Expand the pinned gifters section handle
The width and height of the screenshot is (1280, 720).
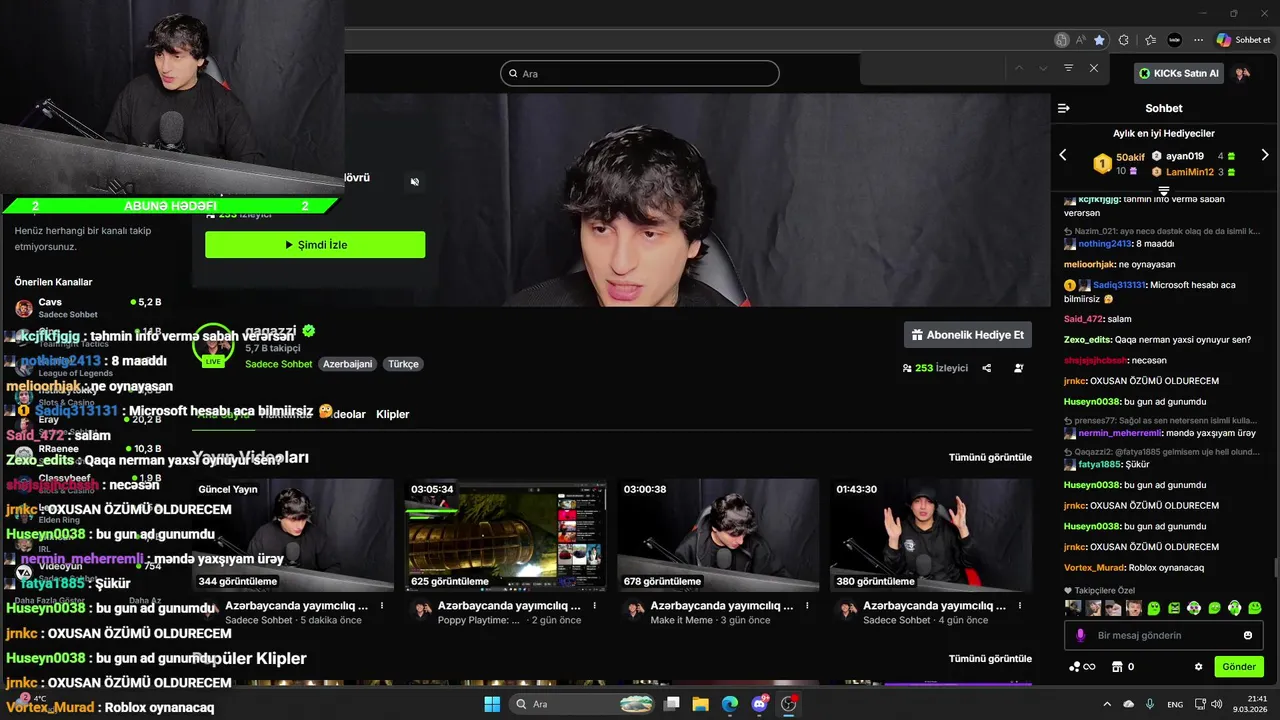[x=1164, y=190]
